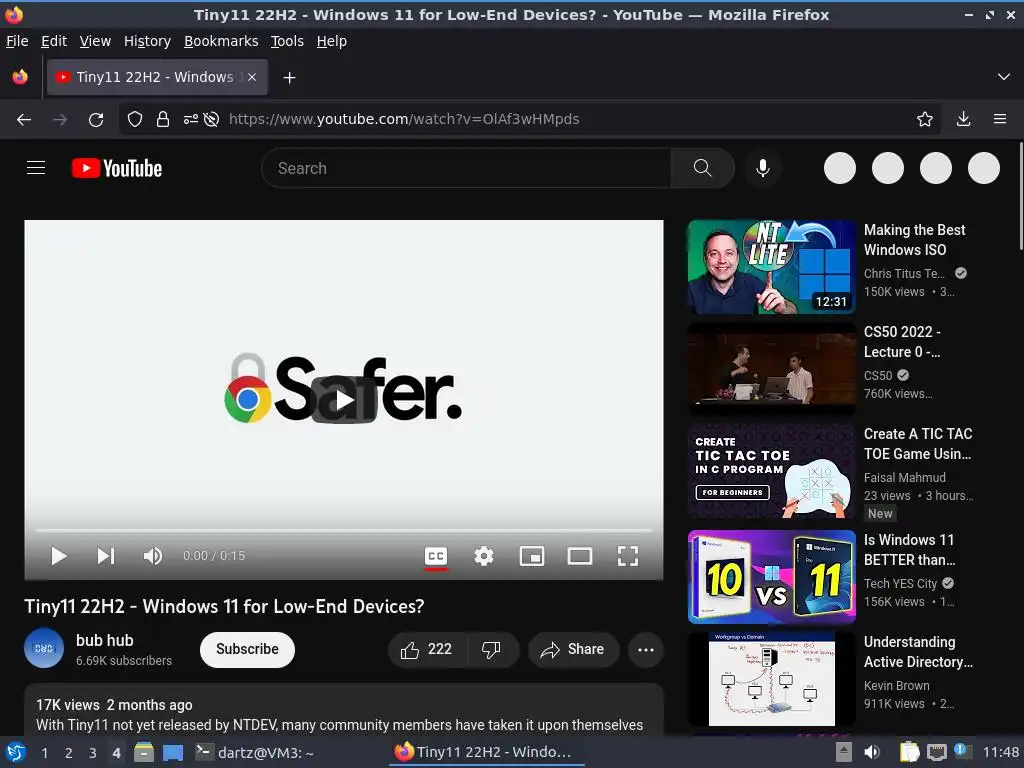Go to the YouTube home logo

point(117,168)
